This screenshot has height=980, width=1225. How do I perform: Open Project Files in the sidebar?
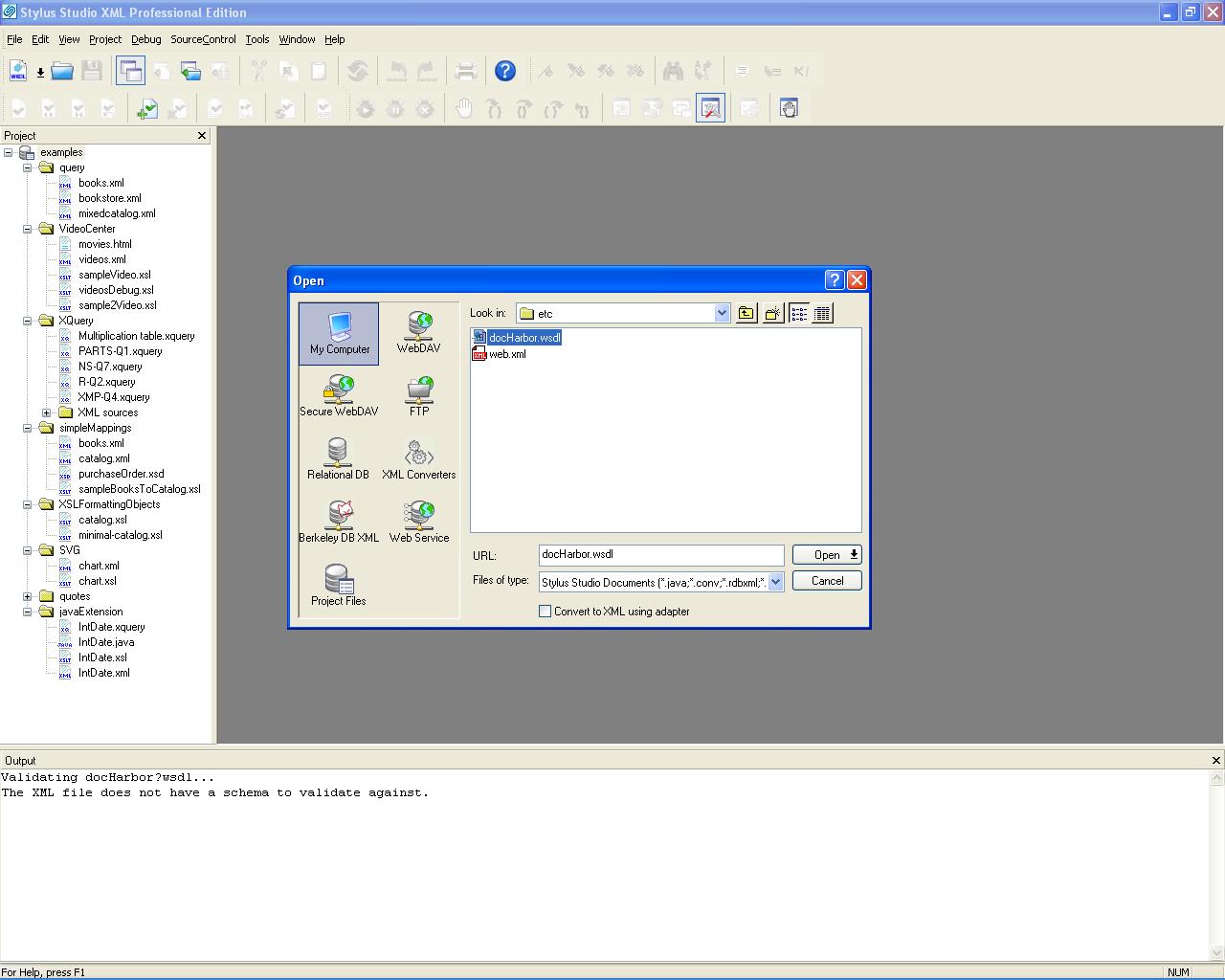pyautogui.click(x=338, y=585)
